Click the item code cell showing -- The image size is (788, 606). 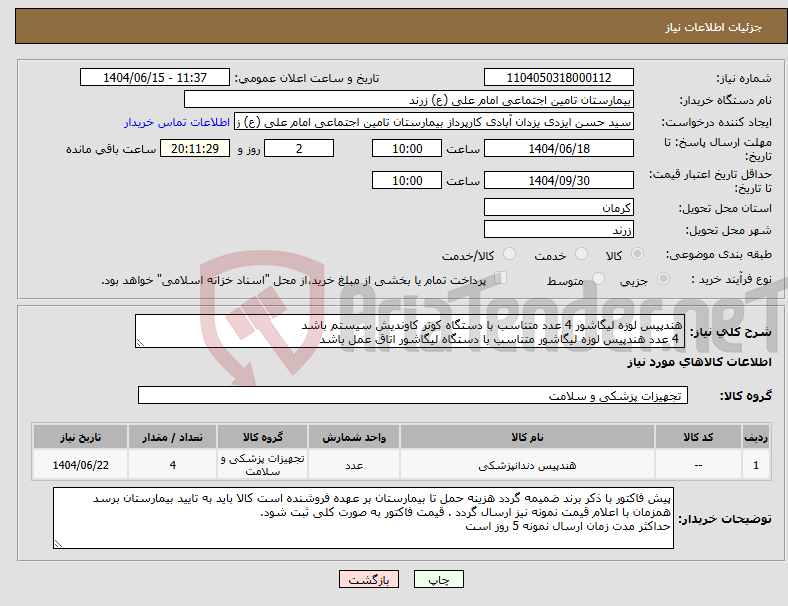click(x=698, y=465)
